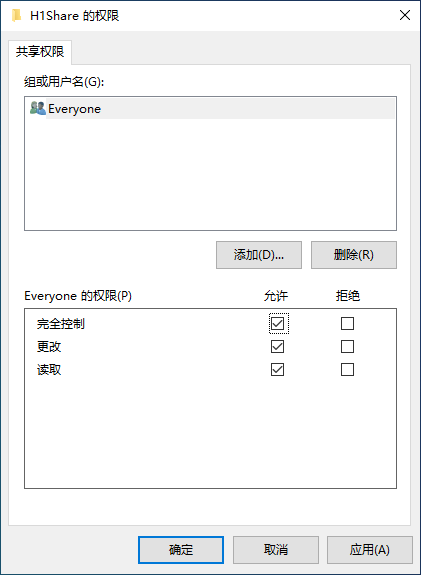
Task: Click the 取消 button
Action: point(275,550)
